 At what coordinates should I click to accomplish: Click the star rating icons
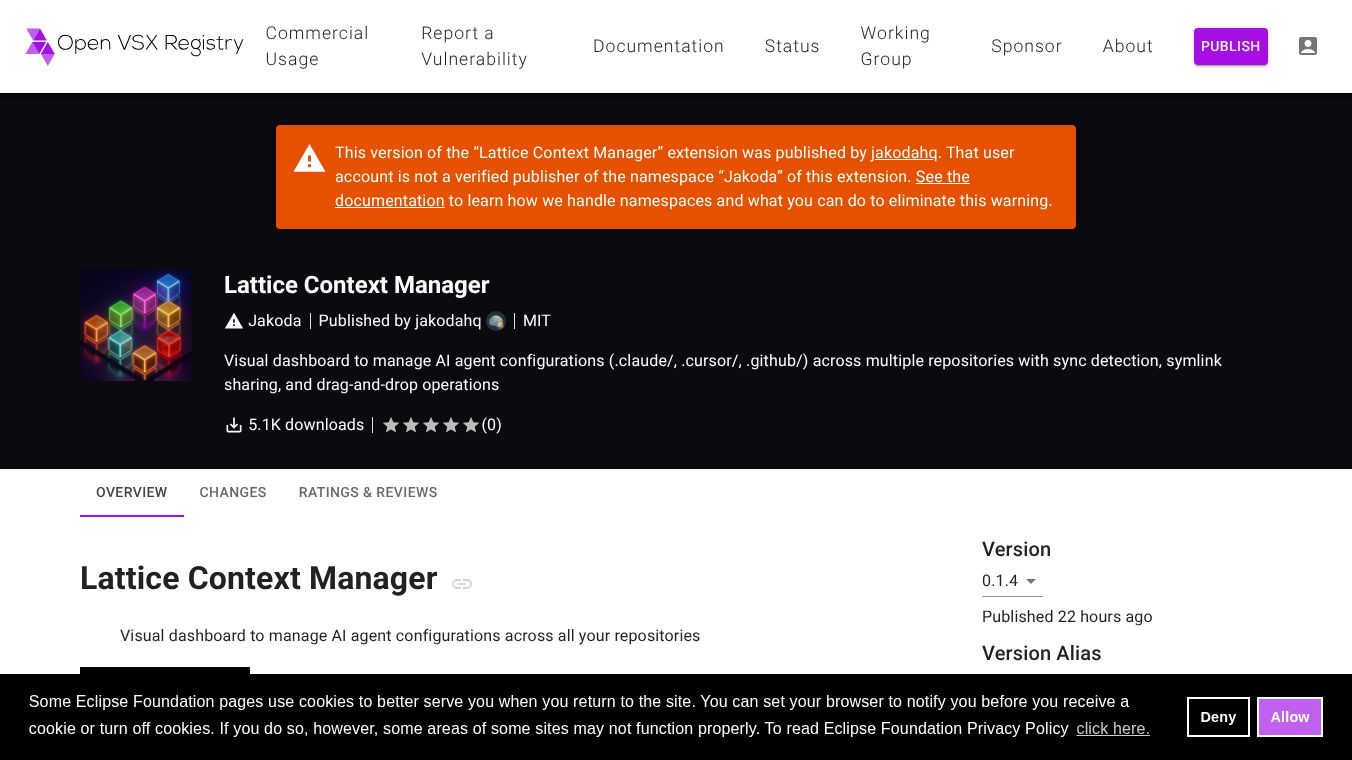(430, 425)
